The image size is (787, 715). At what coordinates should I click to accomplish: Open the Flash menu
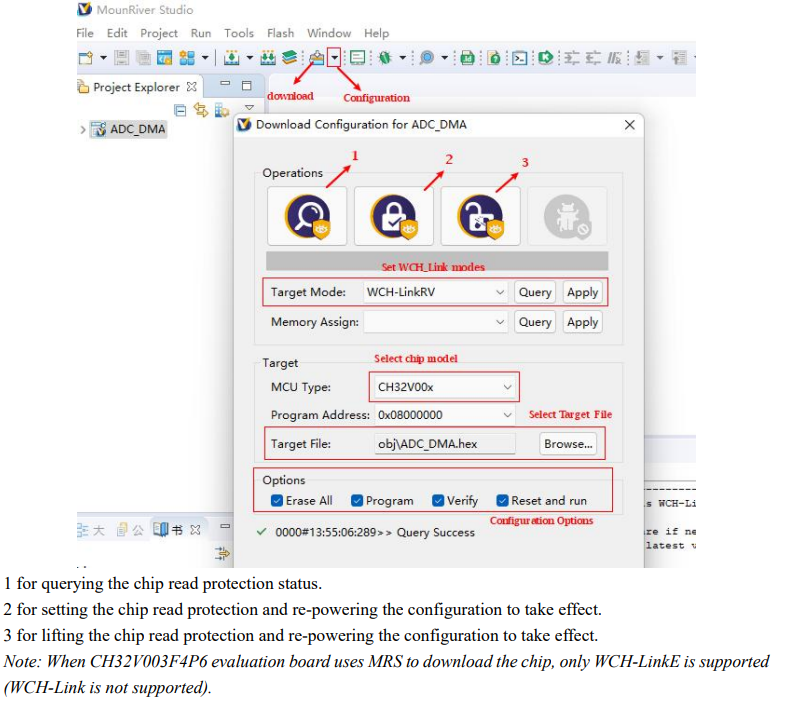coord(281,33)
